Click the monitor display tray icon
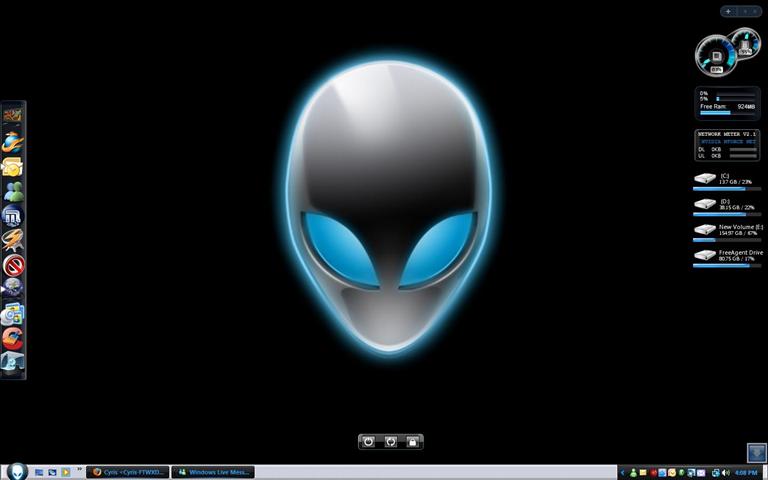 point(691,473)
